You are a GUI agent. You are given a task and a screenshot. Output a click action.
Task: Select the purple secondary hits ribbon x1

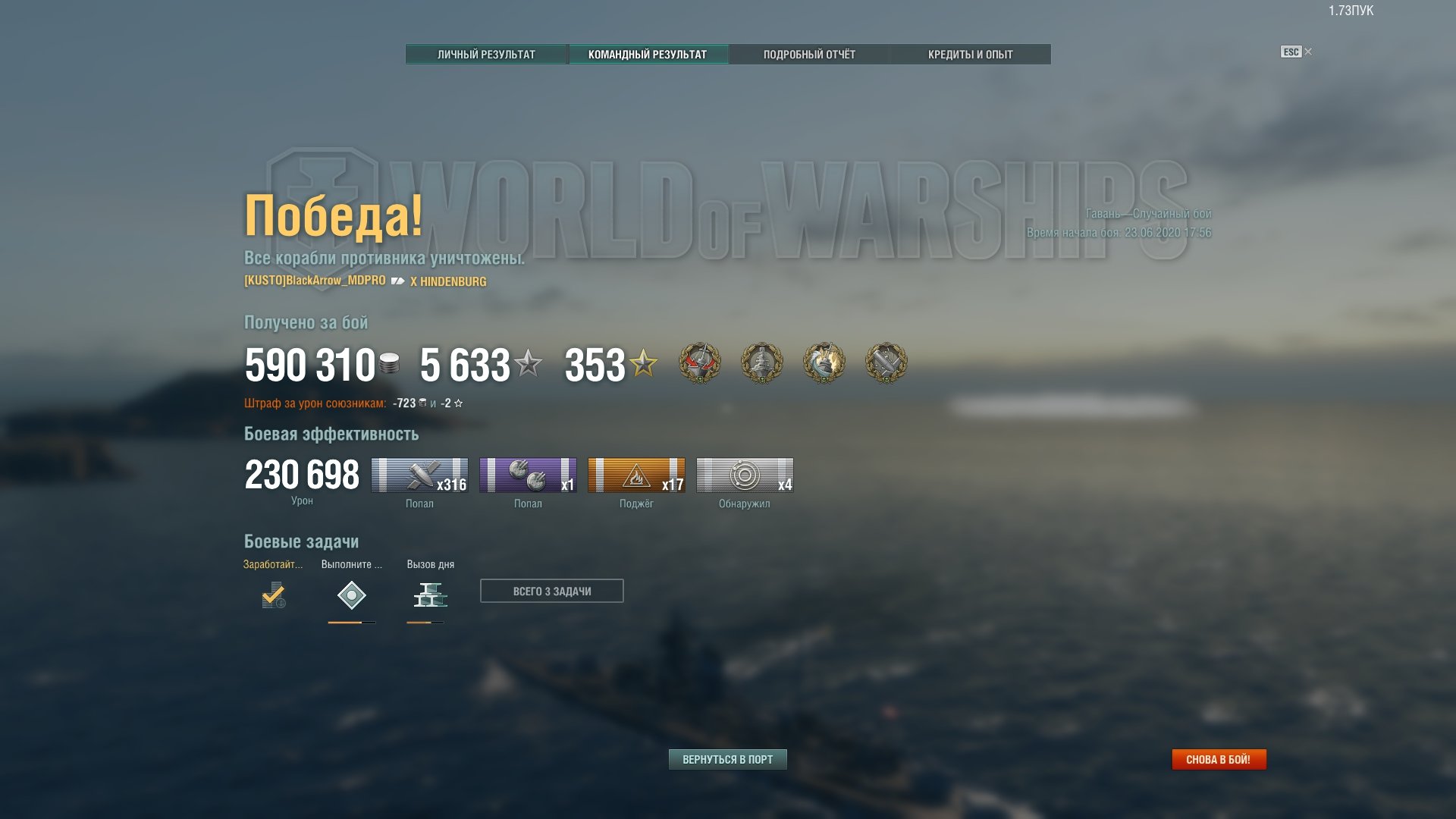[x=528, y=475]
